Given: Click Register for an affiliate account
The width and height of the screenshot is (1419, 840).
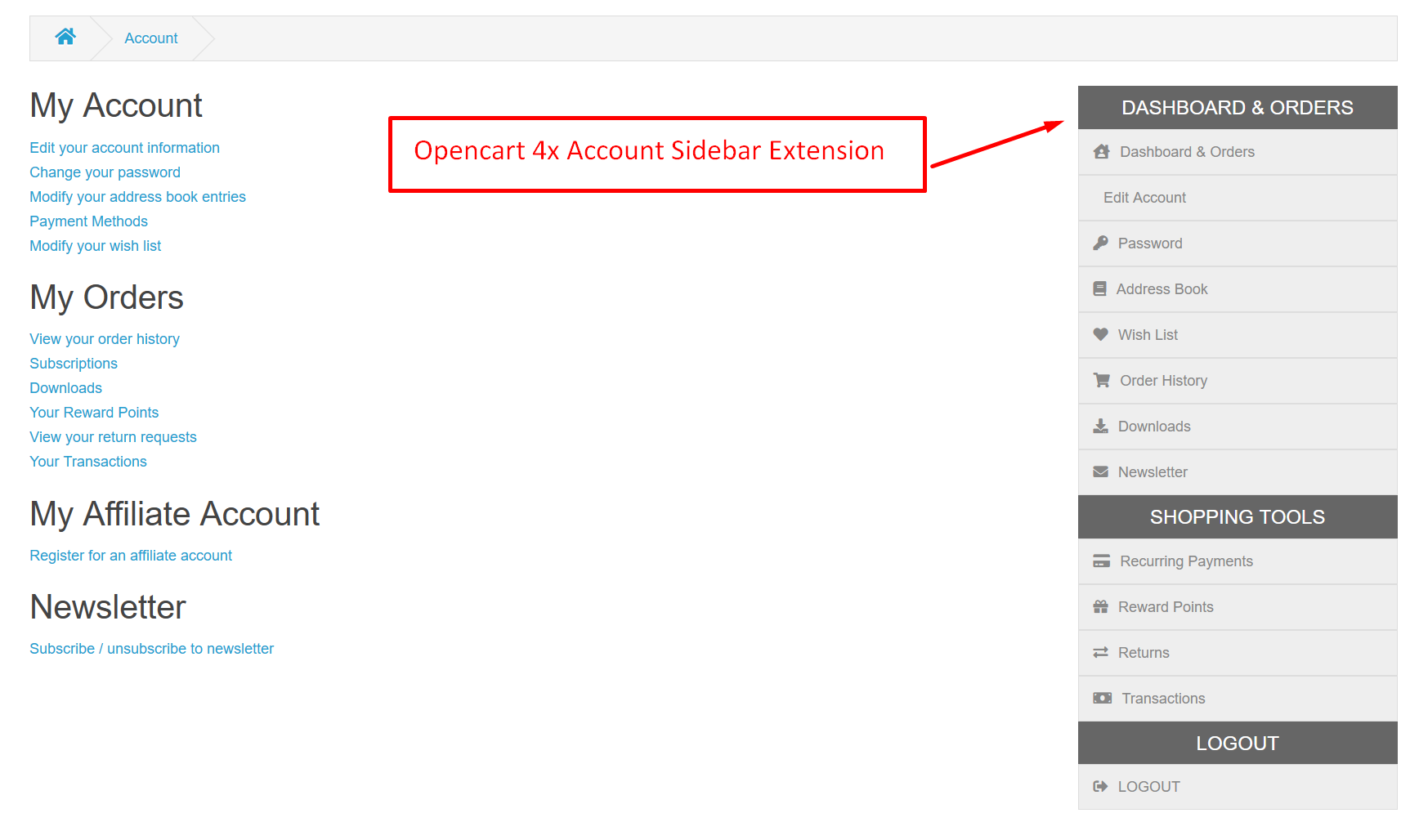Looking at the screenshot, I should [131, 556].
